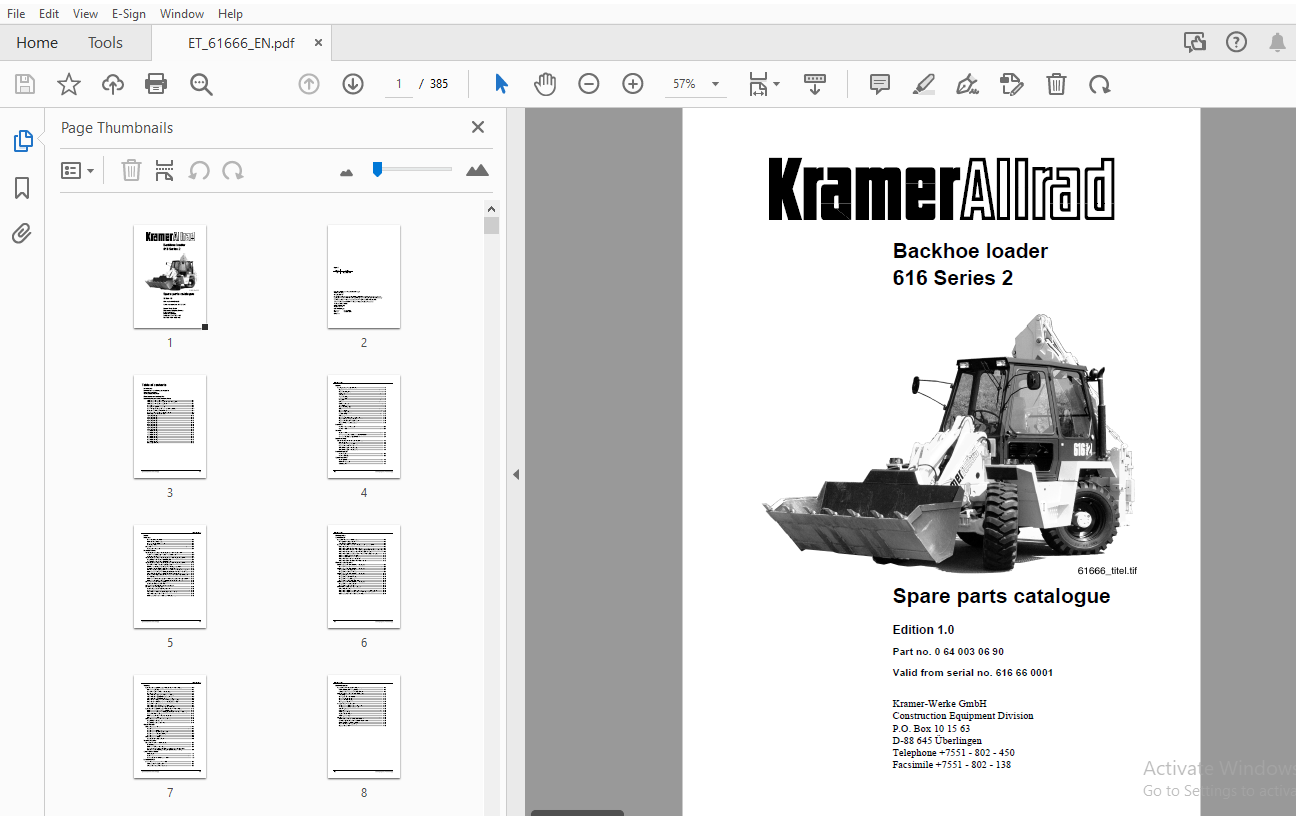
Task: Open the Help menu
Action: point(230,14)
